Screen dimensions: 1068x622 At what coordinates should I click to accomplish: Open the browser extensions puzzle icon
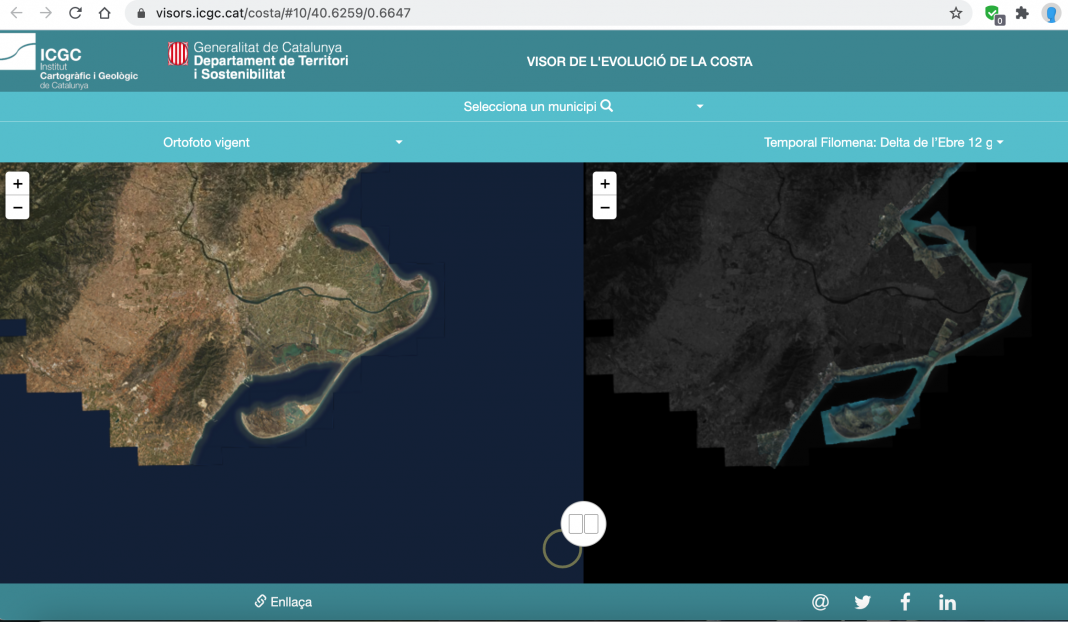tap(1022, 14)
